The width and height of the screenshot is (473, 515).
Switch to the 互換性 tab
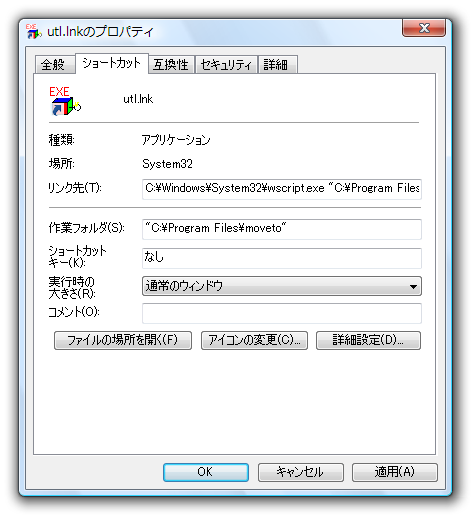171,64
